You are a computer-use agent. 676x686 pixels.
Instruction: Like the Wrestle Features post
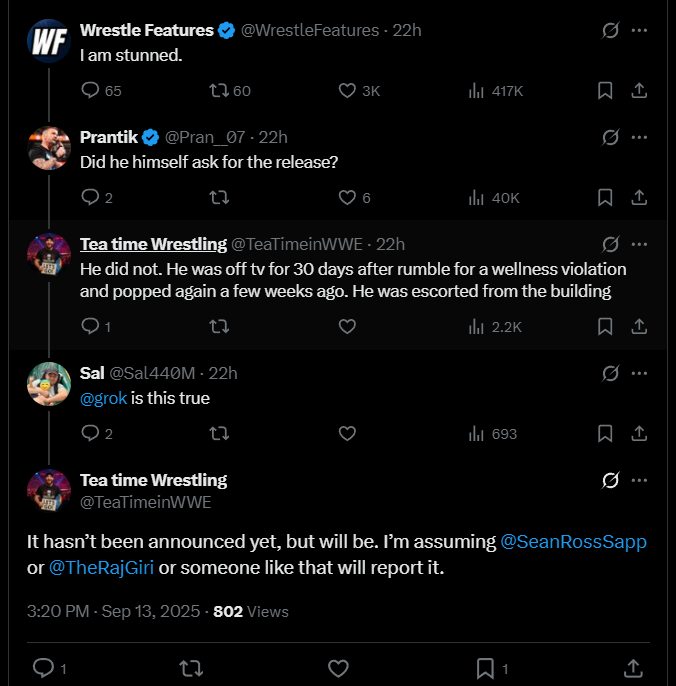click(x=348, y=91)
